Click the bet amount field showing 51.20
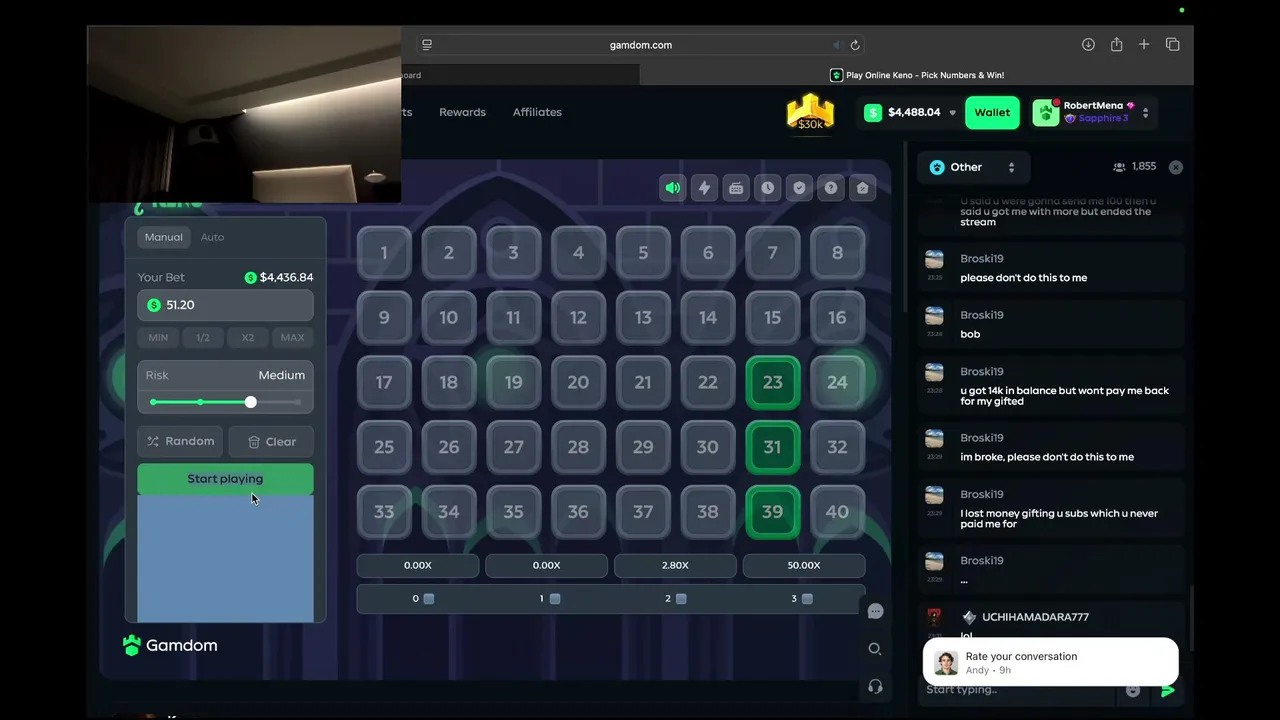Viewport: 1280px width, 720px height. (x=225, y=305)
